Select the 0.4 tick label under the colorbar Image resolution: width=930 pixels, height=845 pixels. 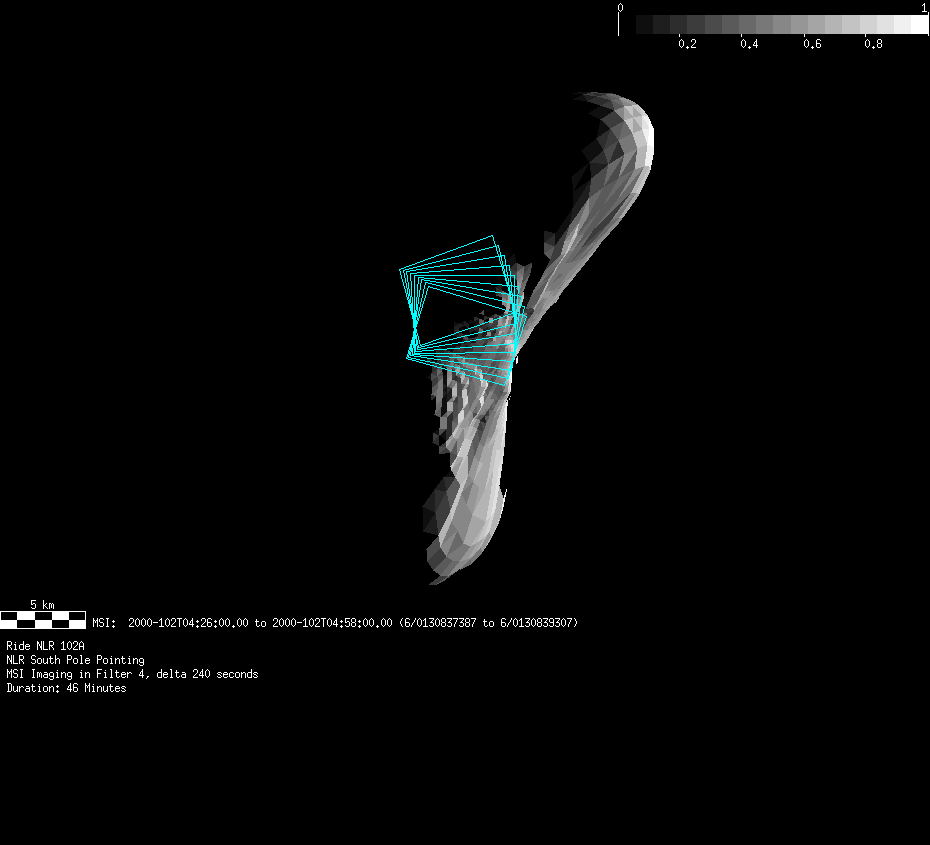coord(749,44)
